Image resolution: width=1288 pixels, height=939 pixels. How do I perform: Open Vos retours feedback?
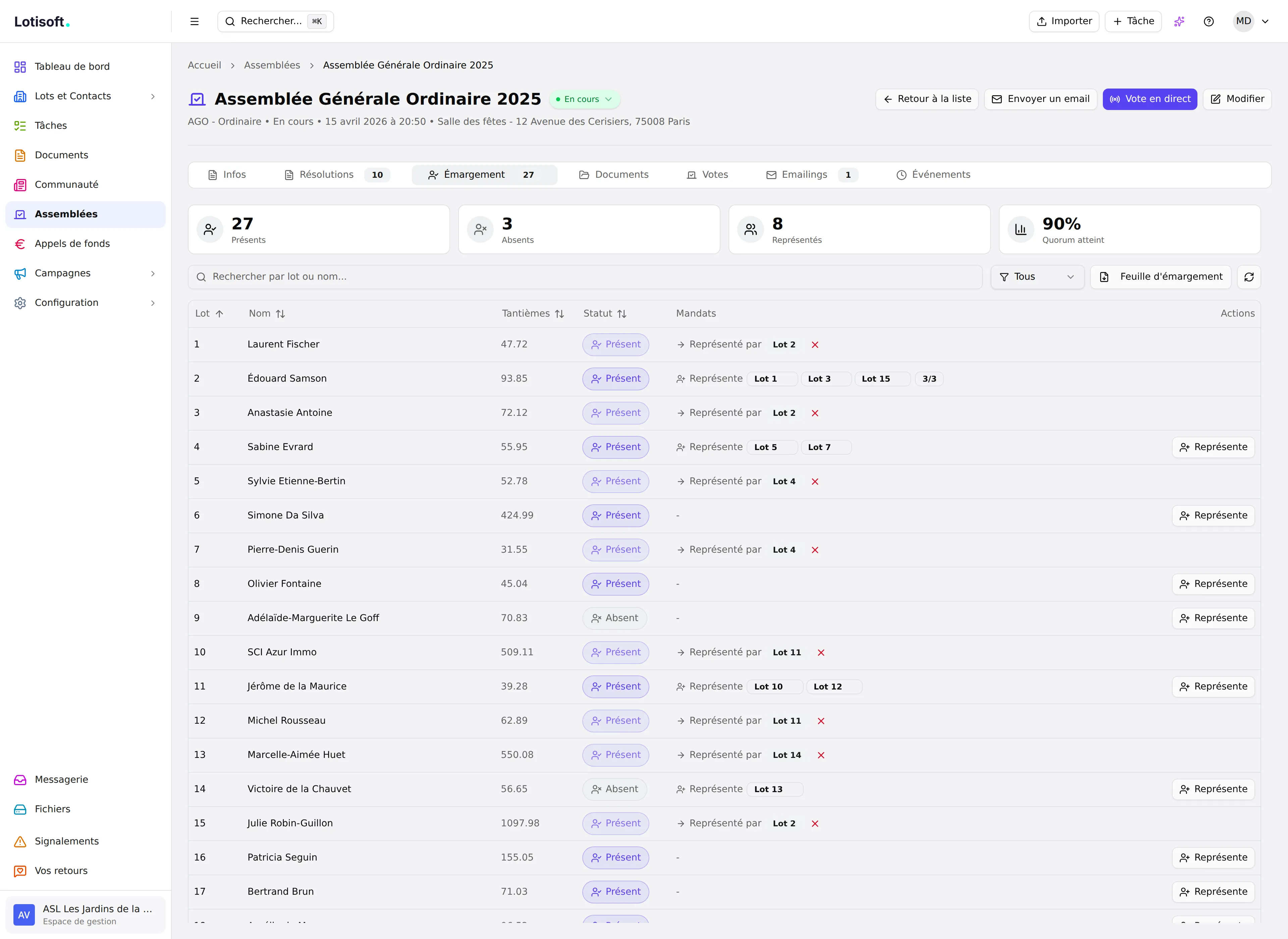point(85,871)
